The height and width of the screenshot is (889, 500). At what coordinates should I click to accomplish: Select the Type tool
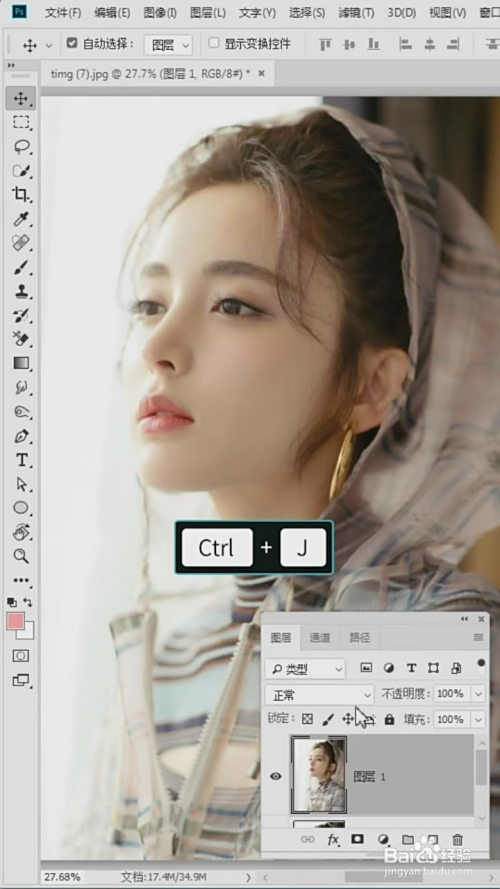pyautogui.click(x=21, y=460)
